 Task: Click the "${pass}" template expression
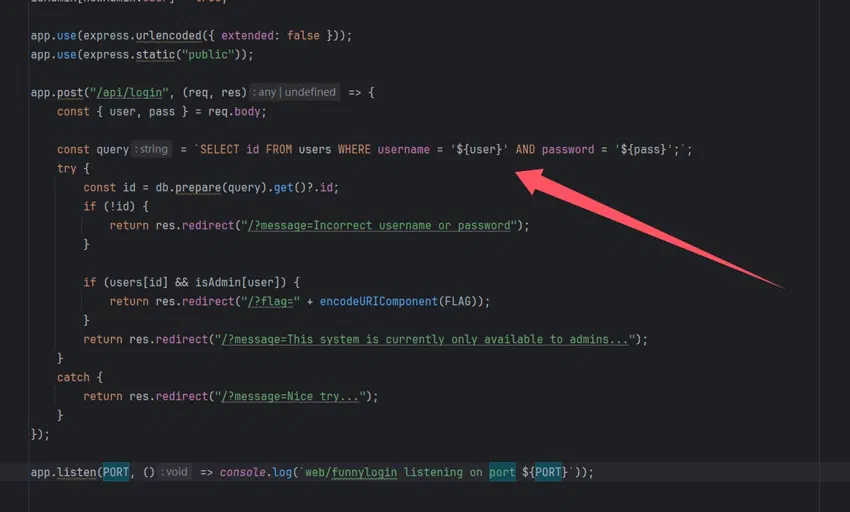tap(643, 150)
